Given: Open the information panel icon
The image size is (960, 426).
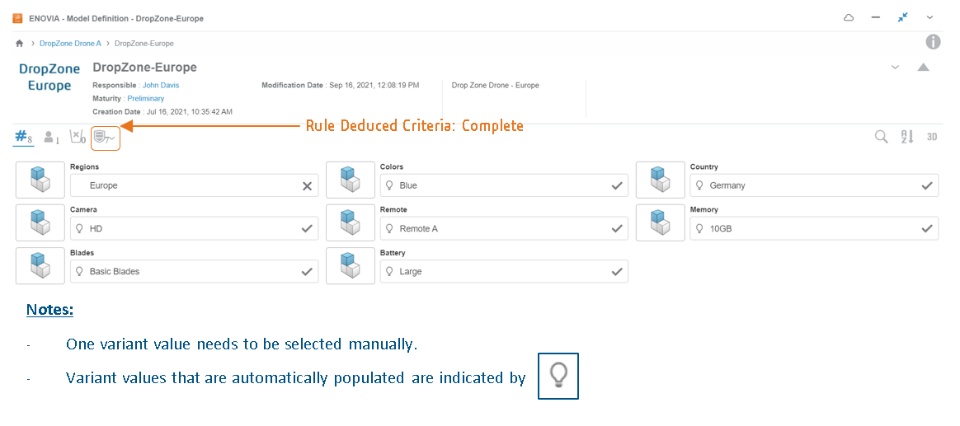Looking at the screenshot, I should coord(932,42).
